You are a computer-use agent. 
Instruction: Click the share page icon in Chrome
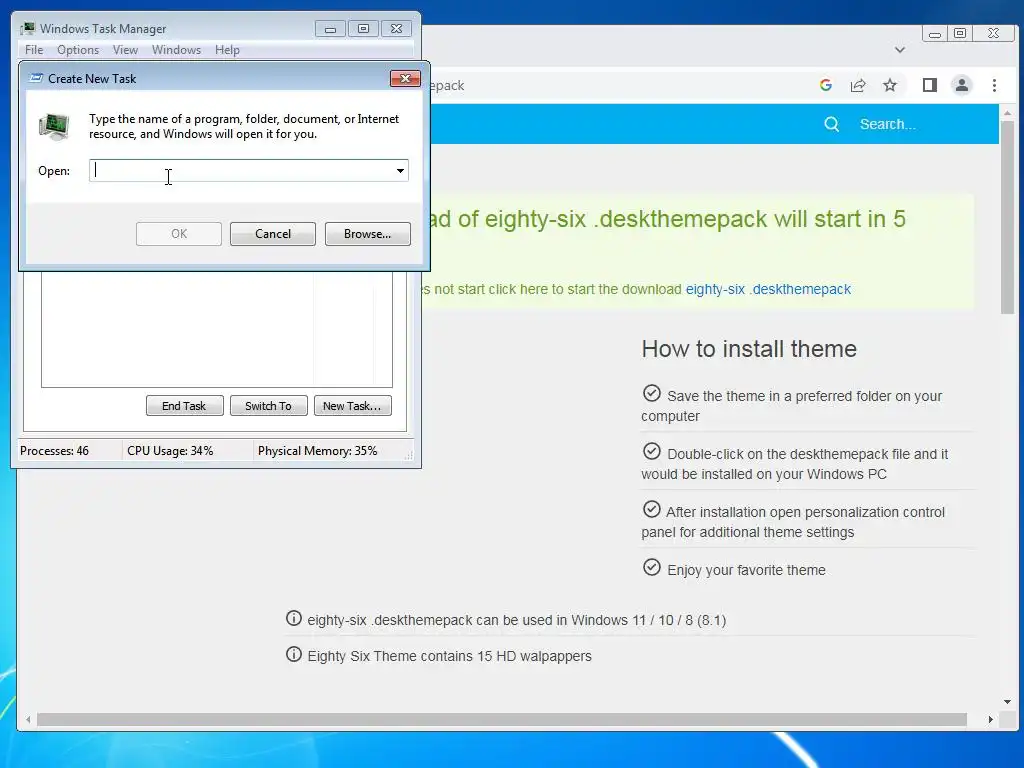coord(857,85)
